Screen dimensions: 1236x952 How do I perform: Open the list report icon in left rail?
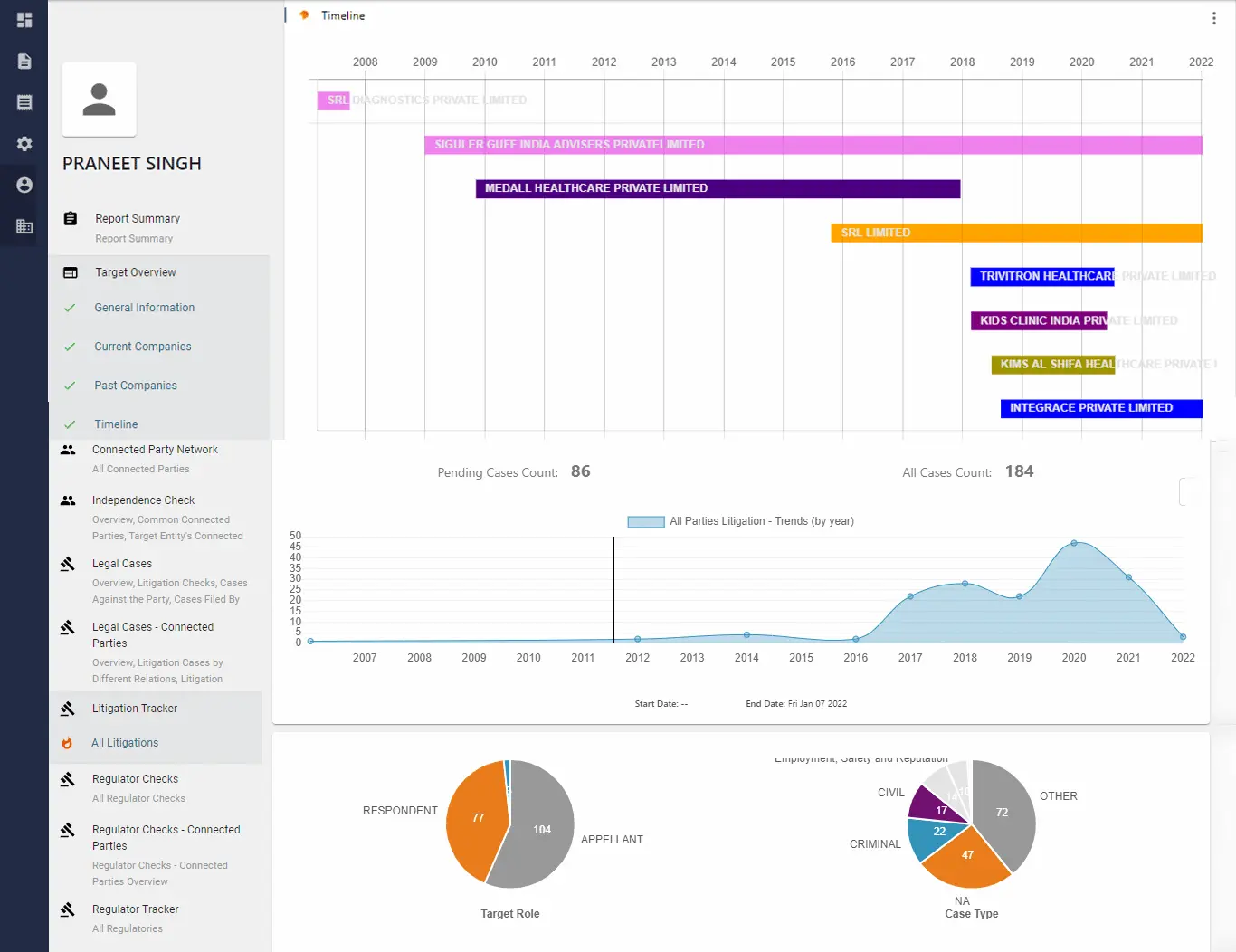24,102
